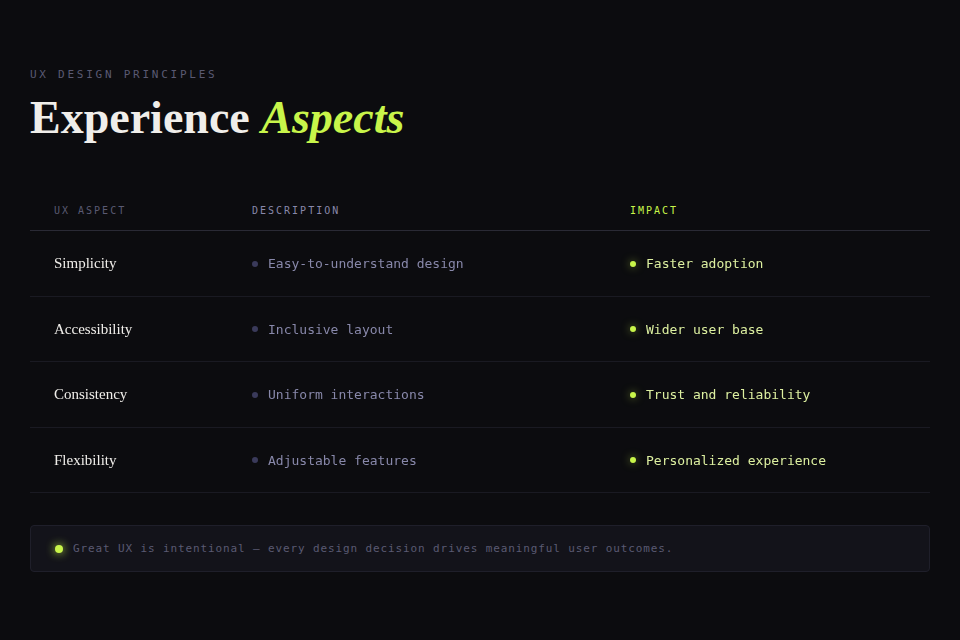Click the Simplicity row label

point(85,263)
